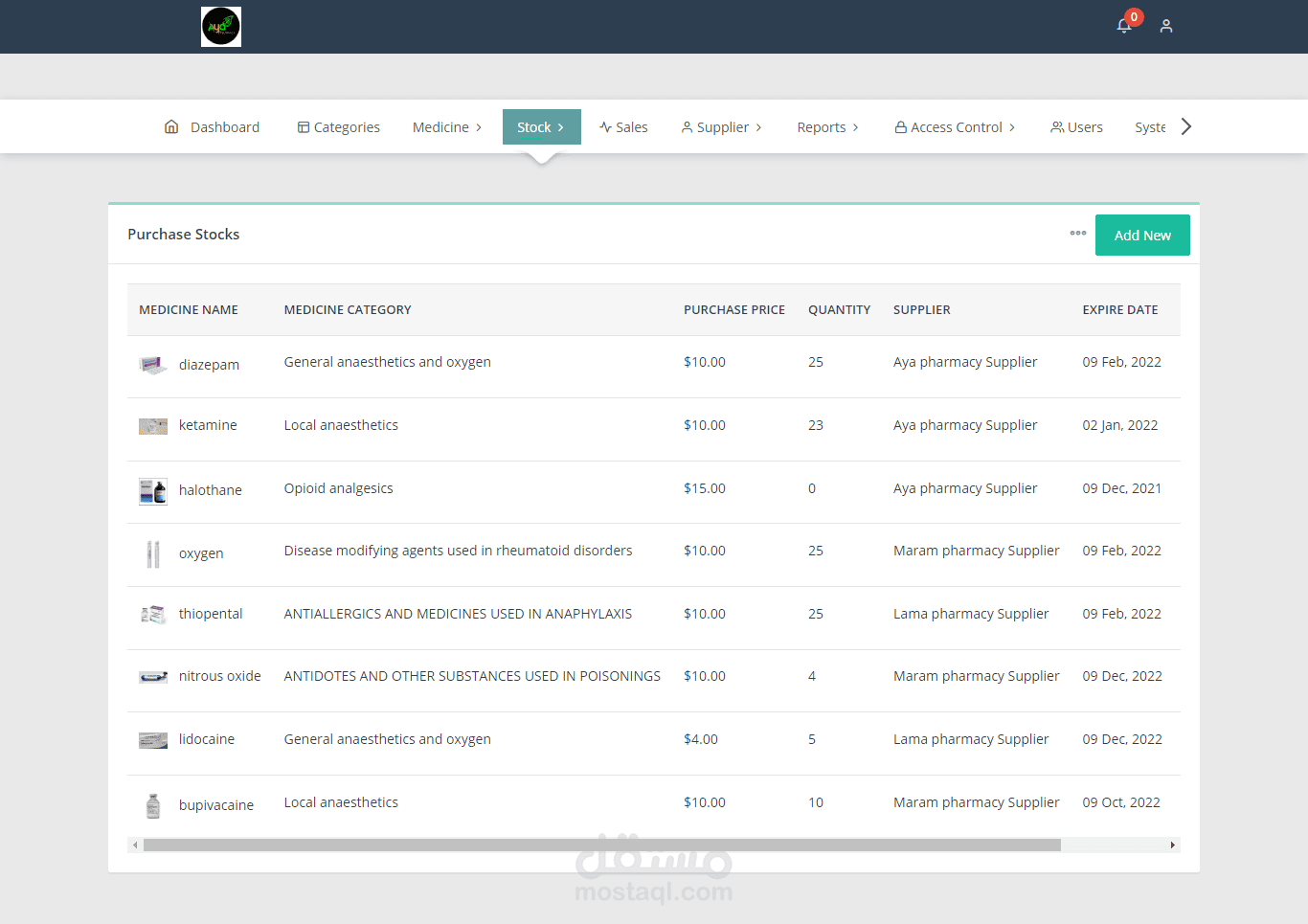The width and height of the screenshot is (1308, 924).
Task: Click the Aya pharmacy logo
Action: tap(221, 27)
